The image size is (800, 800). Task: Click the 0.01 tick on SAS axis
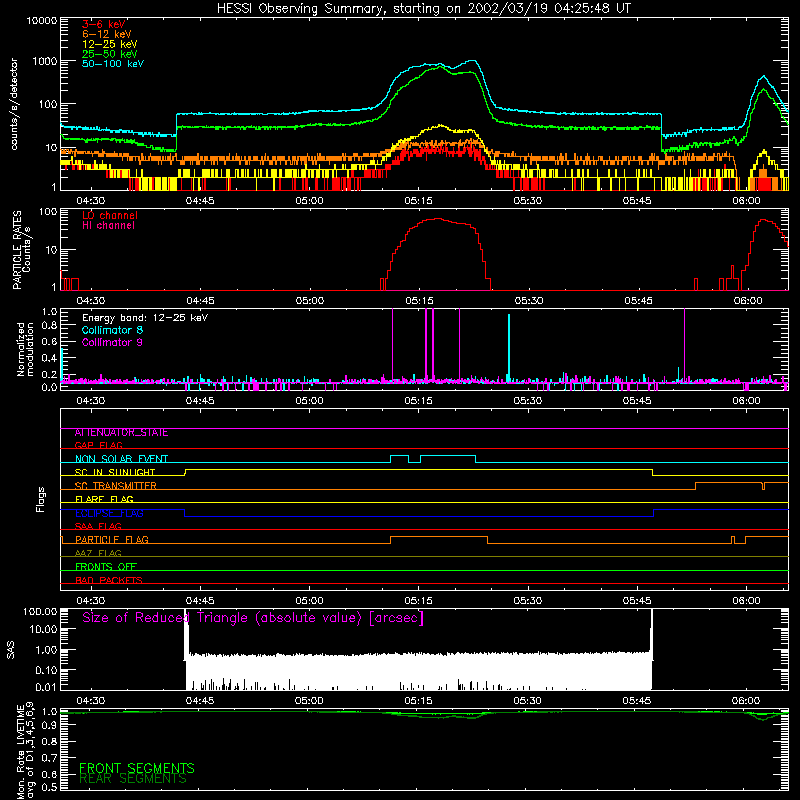click(46, 687)
